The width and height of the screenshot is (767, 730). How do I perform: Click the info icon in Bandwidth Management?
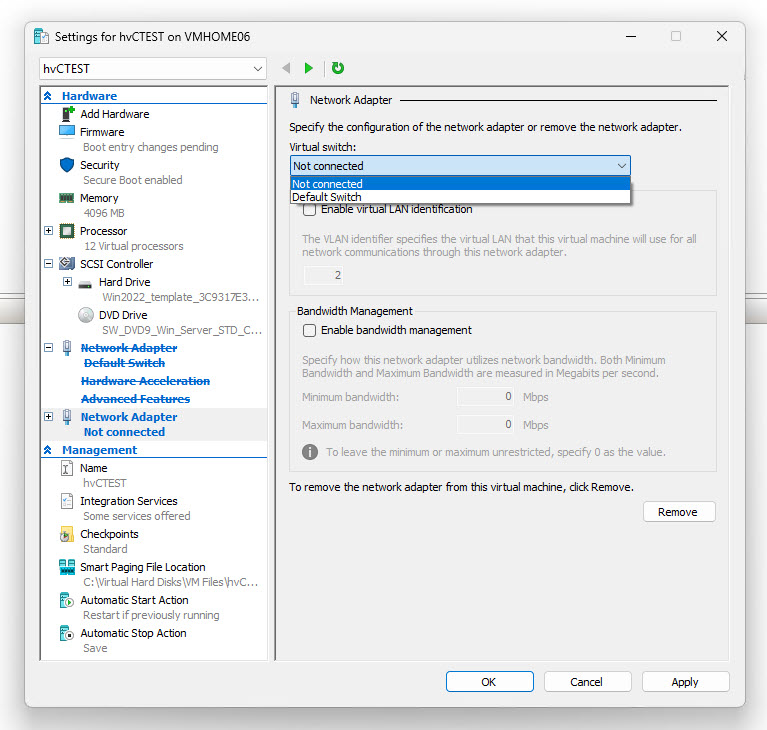click(310, 452)
